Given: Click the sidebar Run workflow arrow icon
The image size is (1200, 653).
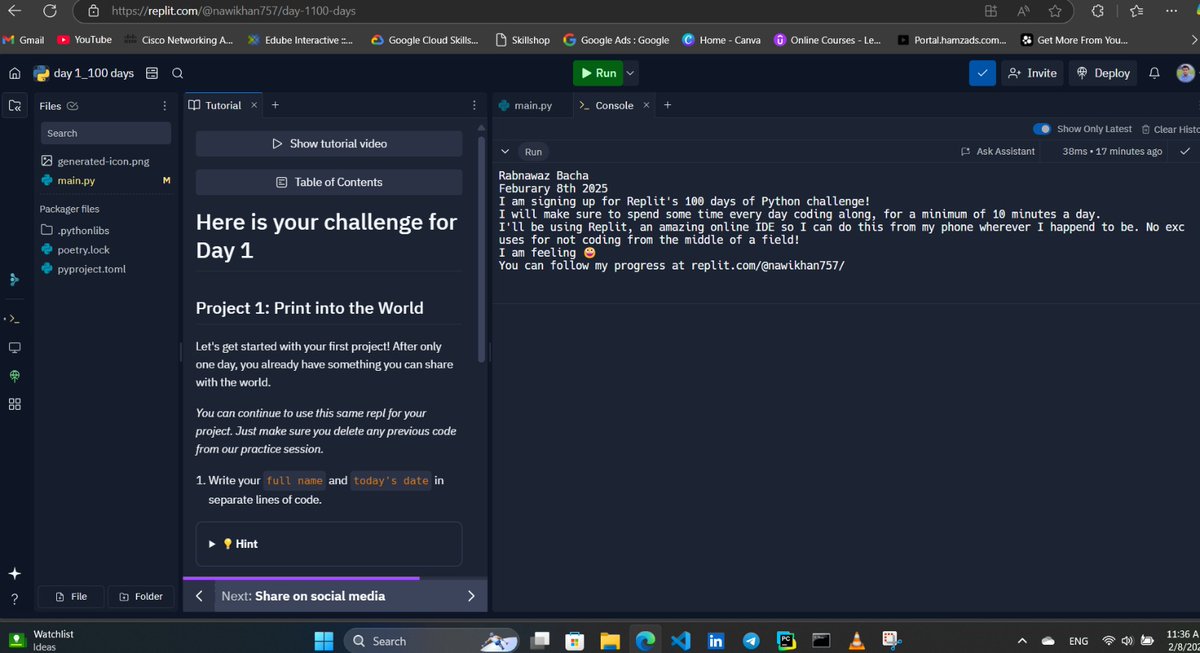Looking at the screenshot, I should click(14, 280).
